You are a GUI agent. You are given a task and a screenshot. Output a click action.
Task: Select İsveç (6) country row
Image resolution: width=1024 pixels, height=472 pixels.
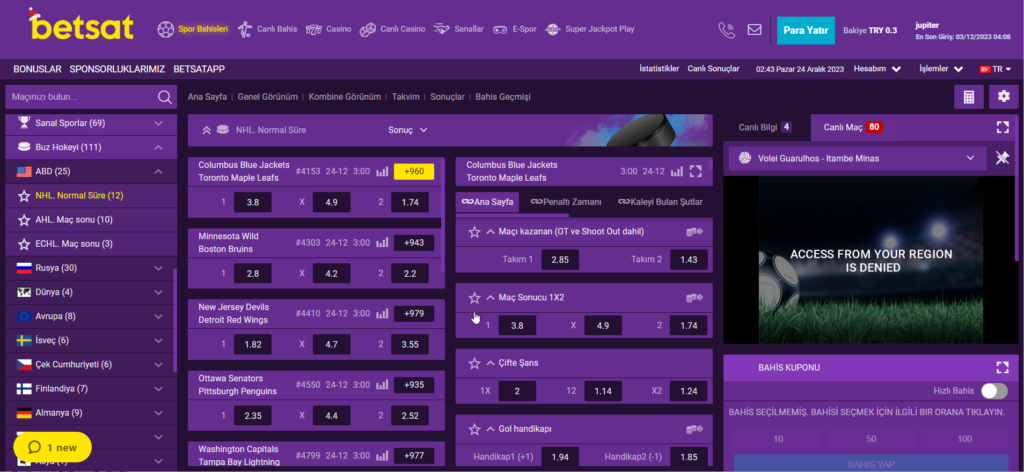pyautogui.click(x=91, y=341)
